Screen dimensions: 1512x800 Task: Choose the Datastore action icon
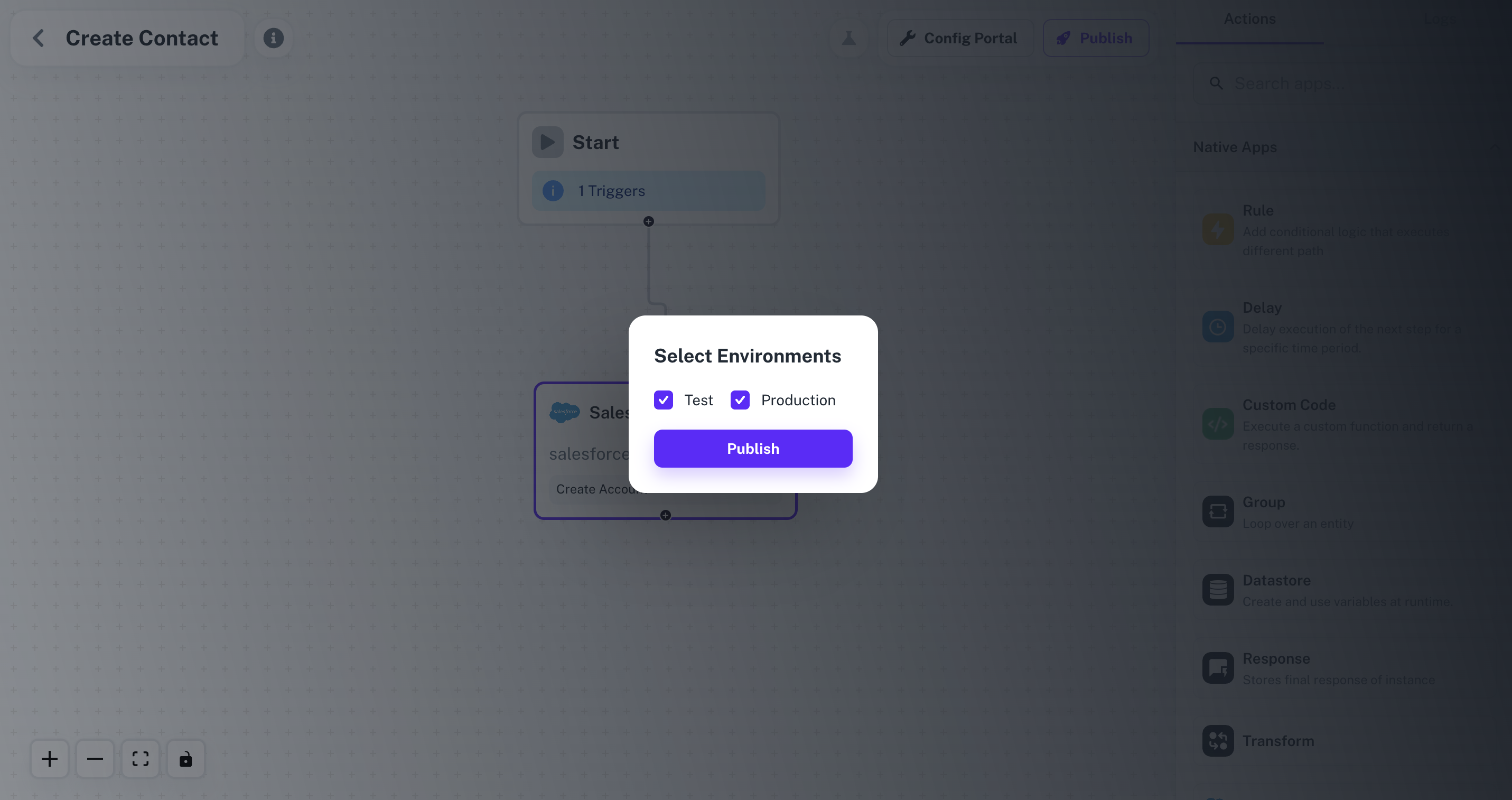[1218, 590]
